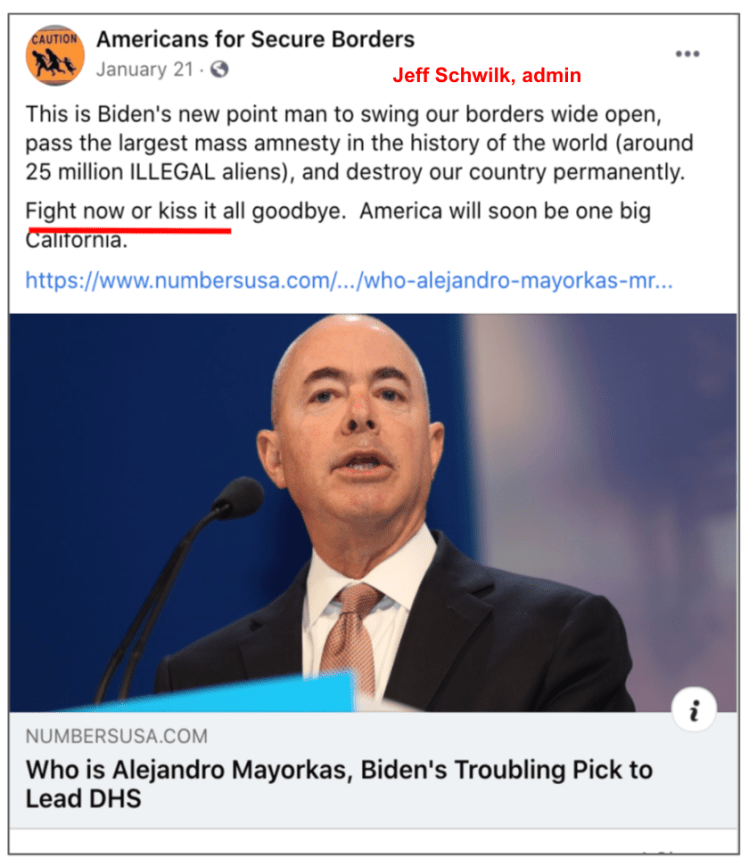Screen dimensions: 749x867
Task: Click the gray link preview card footer
Action: pyautogui.click(x=373, y=770)
